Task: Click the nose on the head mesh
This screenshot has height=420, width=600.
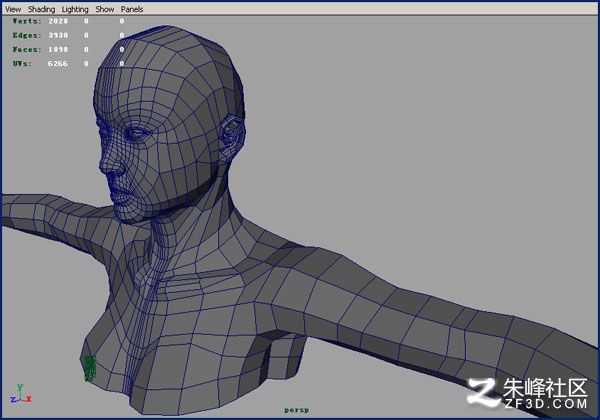Action: pos(112,163)
